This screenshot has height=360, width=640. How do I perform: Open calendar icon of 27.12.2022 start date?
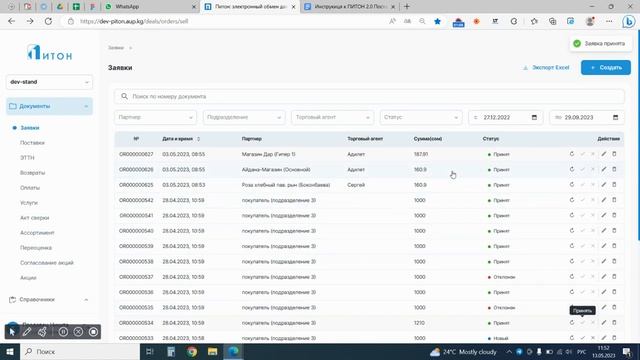pos(534,118)
